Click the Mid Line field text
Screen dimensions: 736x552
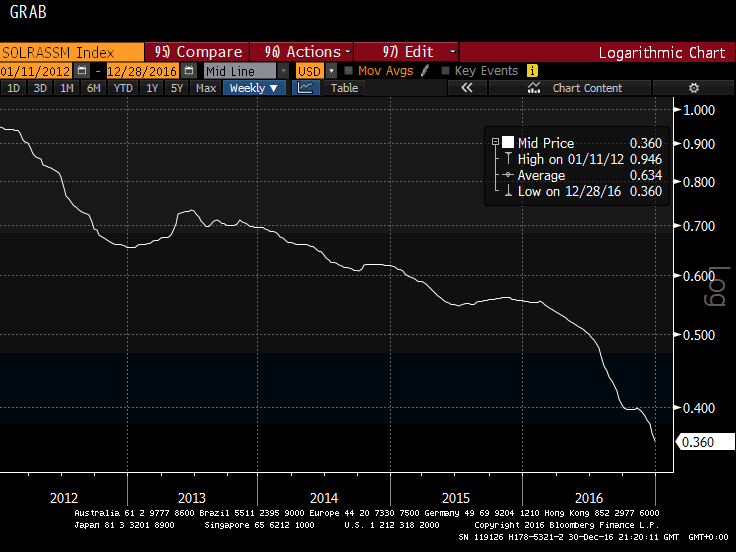[x=240, y=71]
